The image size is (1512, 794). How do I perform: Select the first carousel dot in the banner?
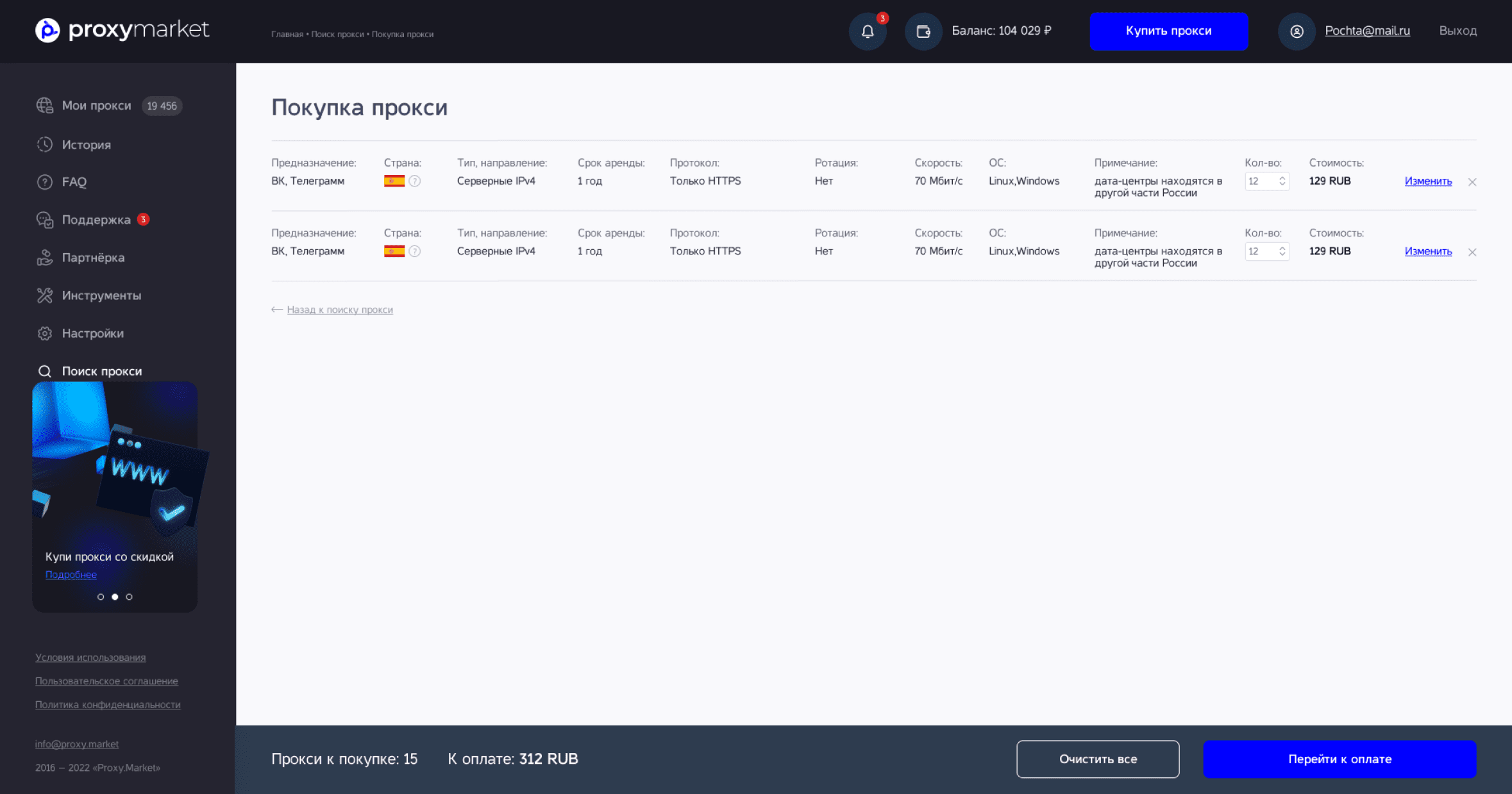pos(101,597)
